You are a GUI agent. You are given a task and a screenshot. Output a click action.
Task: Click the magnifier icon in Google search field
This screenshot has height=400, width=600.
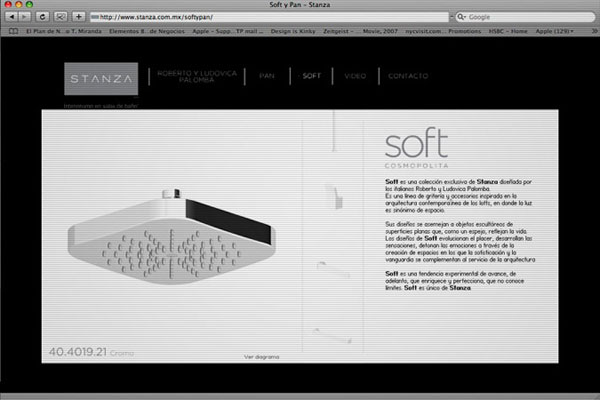click(461, 17)
